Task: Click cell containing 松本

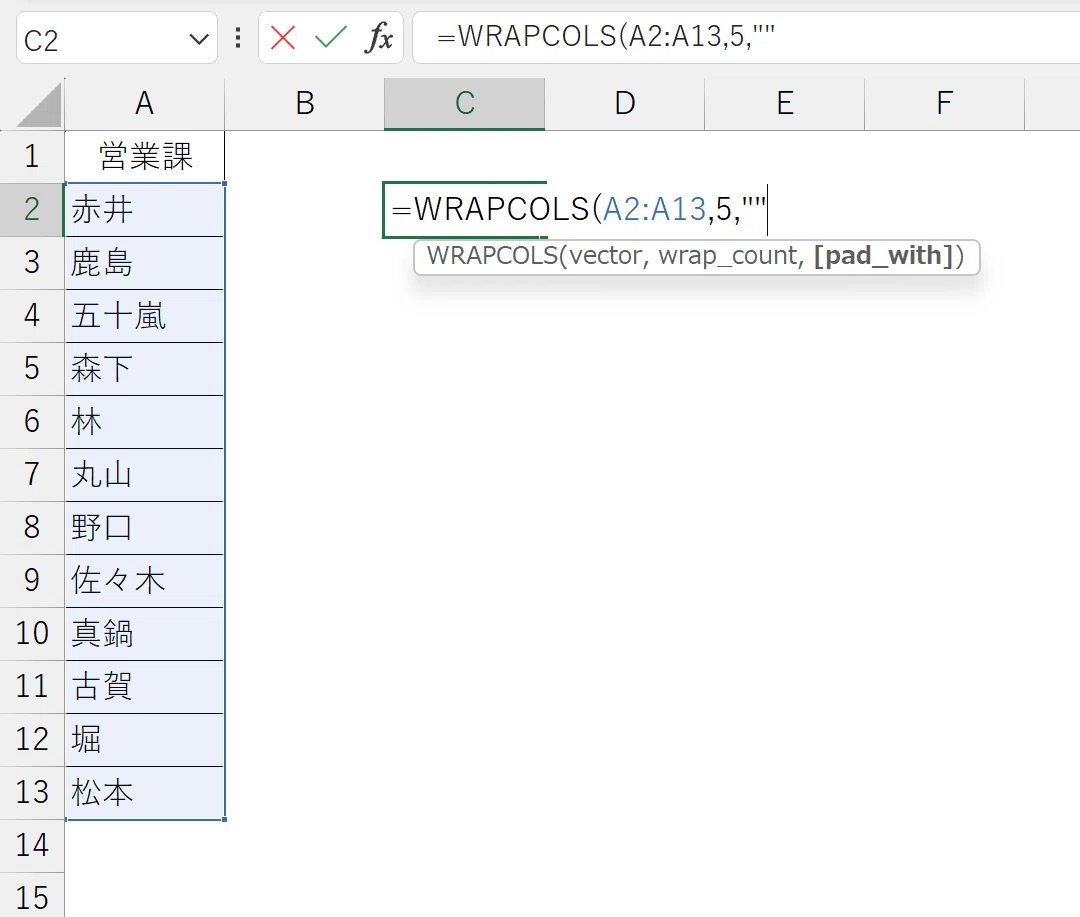Action: pyautogui.click(x=145, y=793)
